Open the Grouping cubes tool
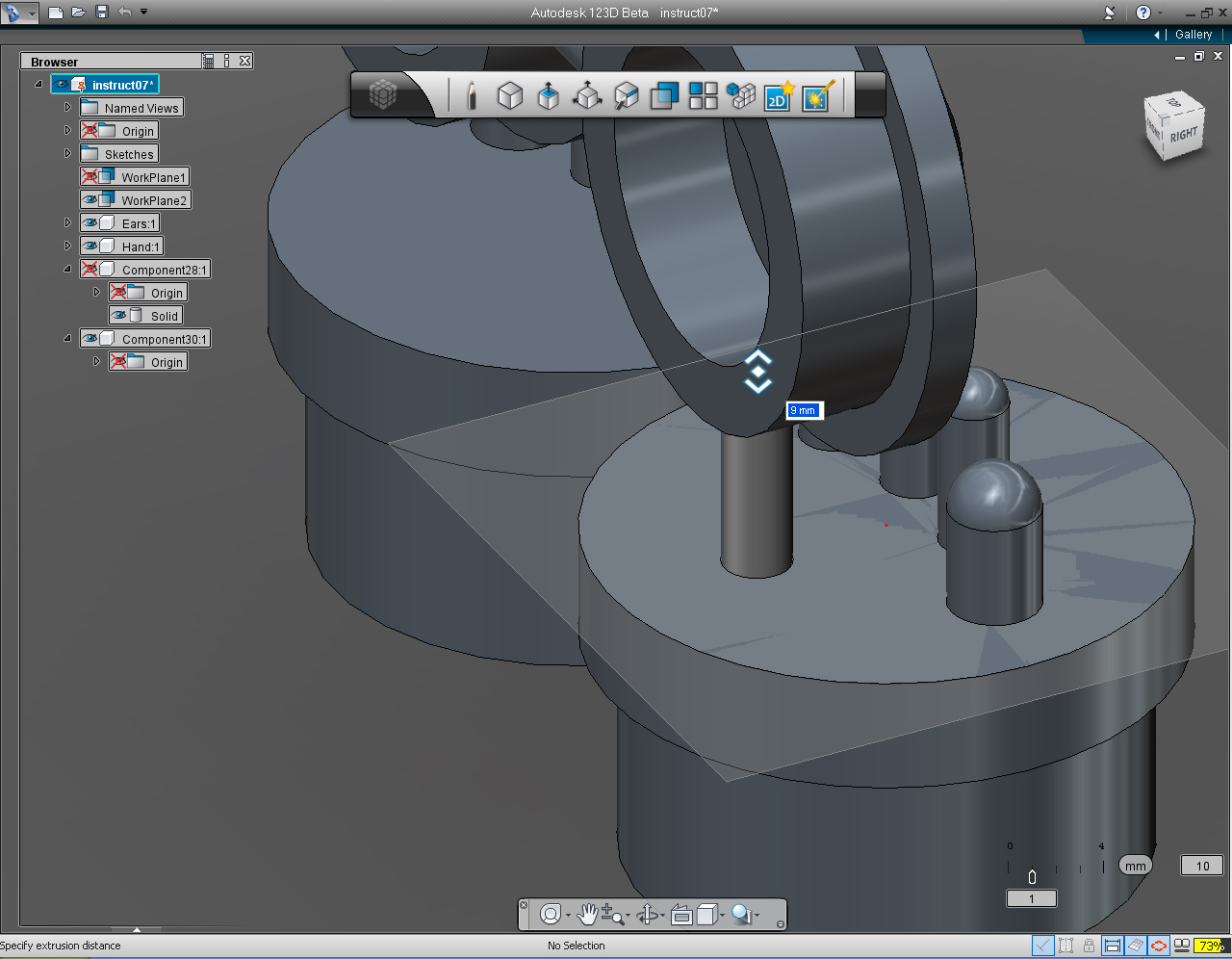 741,95
